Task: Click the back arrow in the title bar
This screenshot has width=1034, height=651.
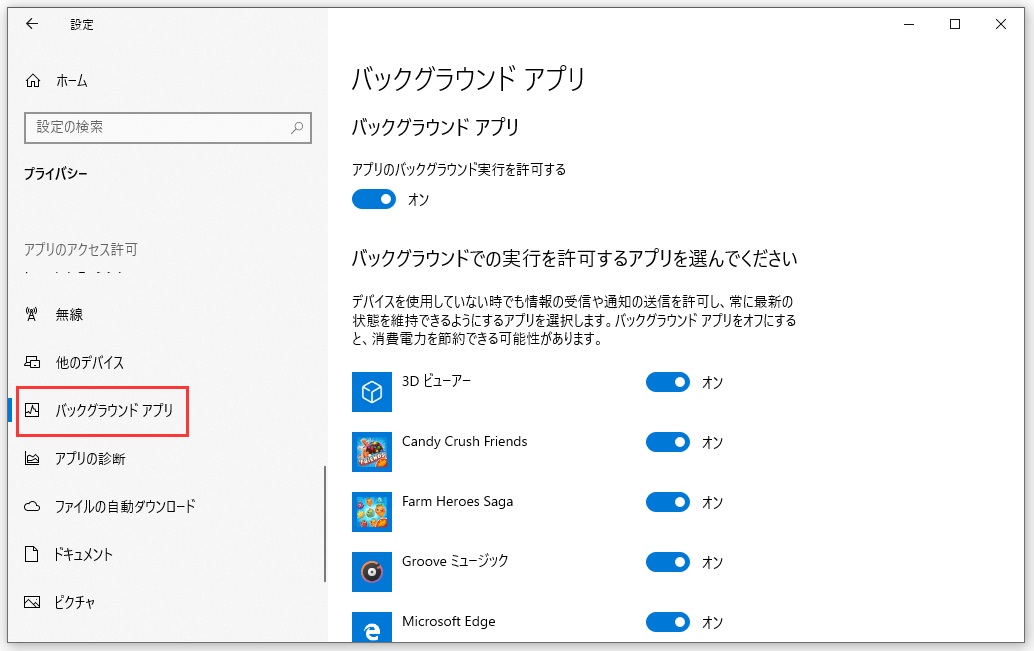Action: 32,24
